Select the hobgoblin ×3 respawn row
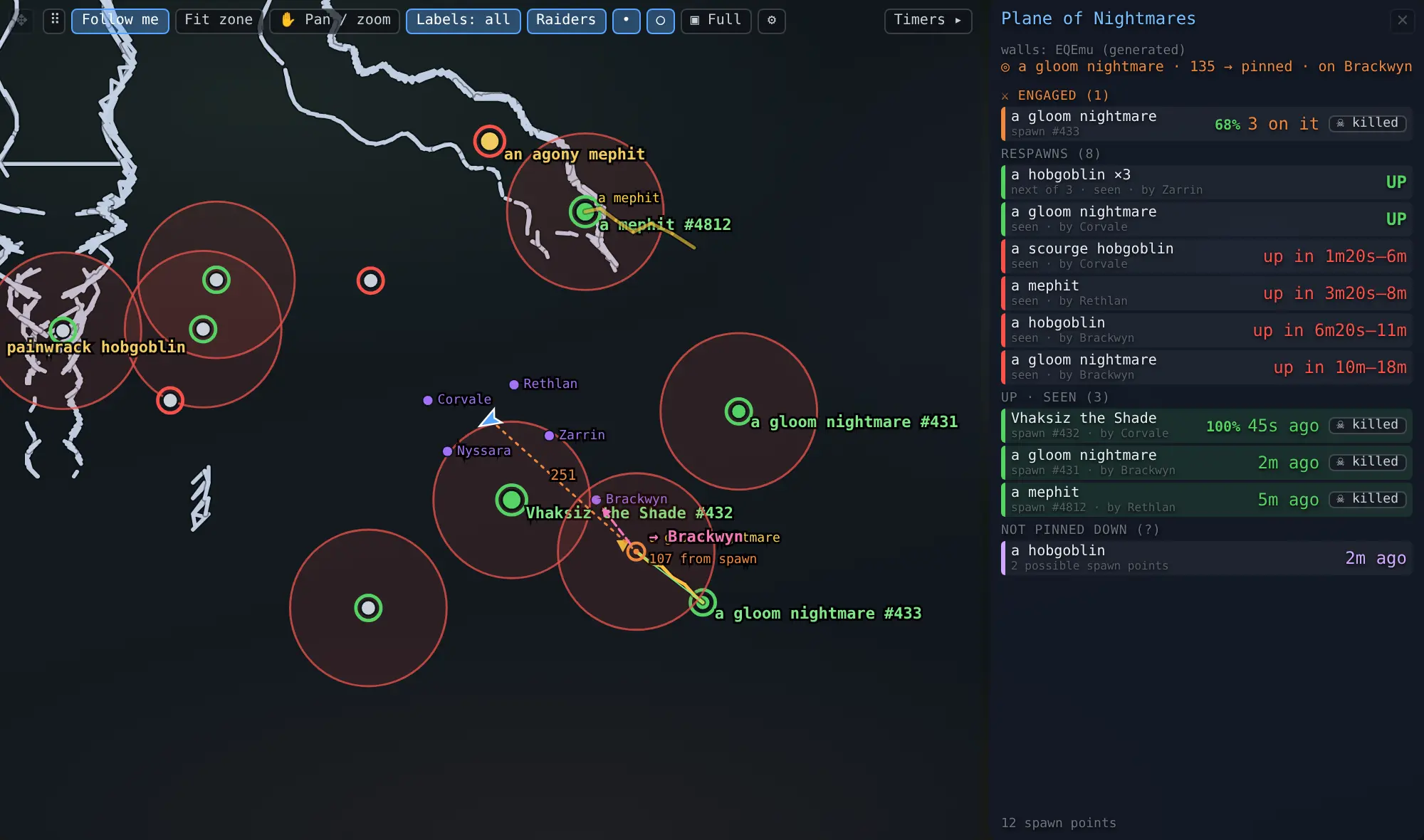The image size is (1424, 840). click(1206, 182)
